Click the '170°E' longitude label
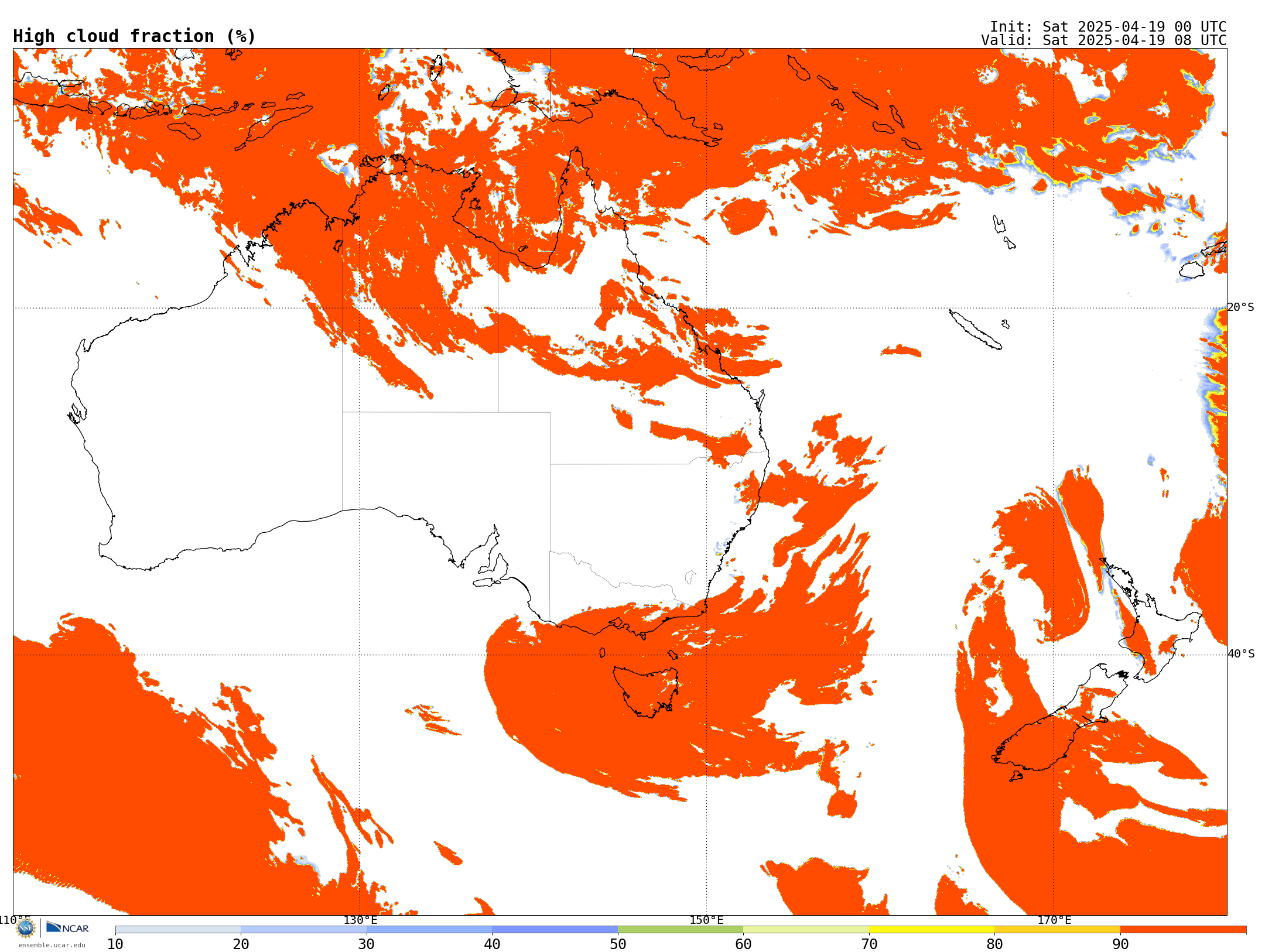Screen dimensions: 1265x952 1054,920
